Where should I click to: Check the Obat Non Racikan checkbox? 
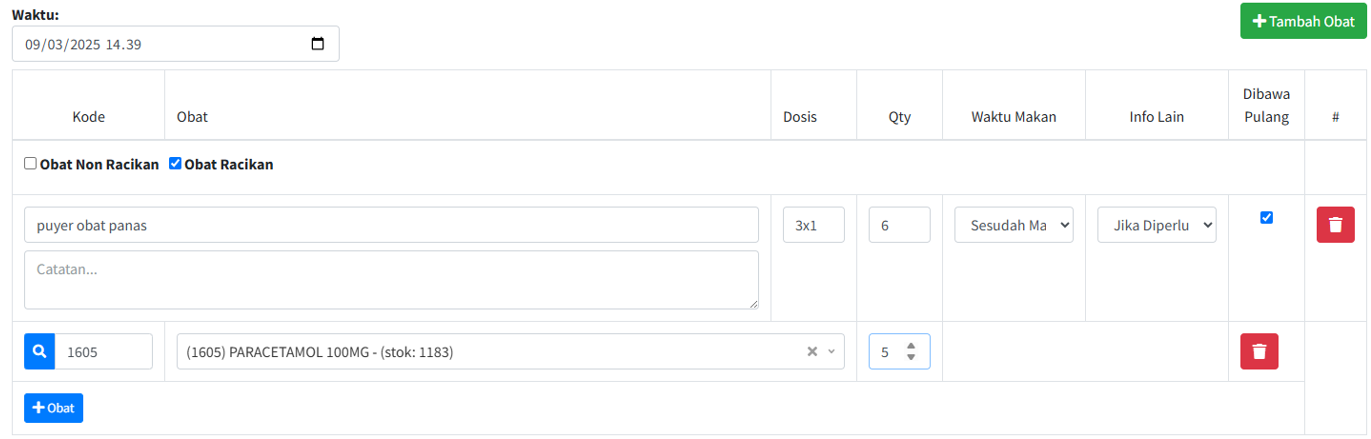31,164
